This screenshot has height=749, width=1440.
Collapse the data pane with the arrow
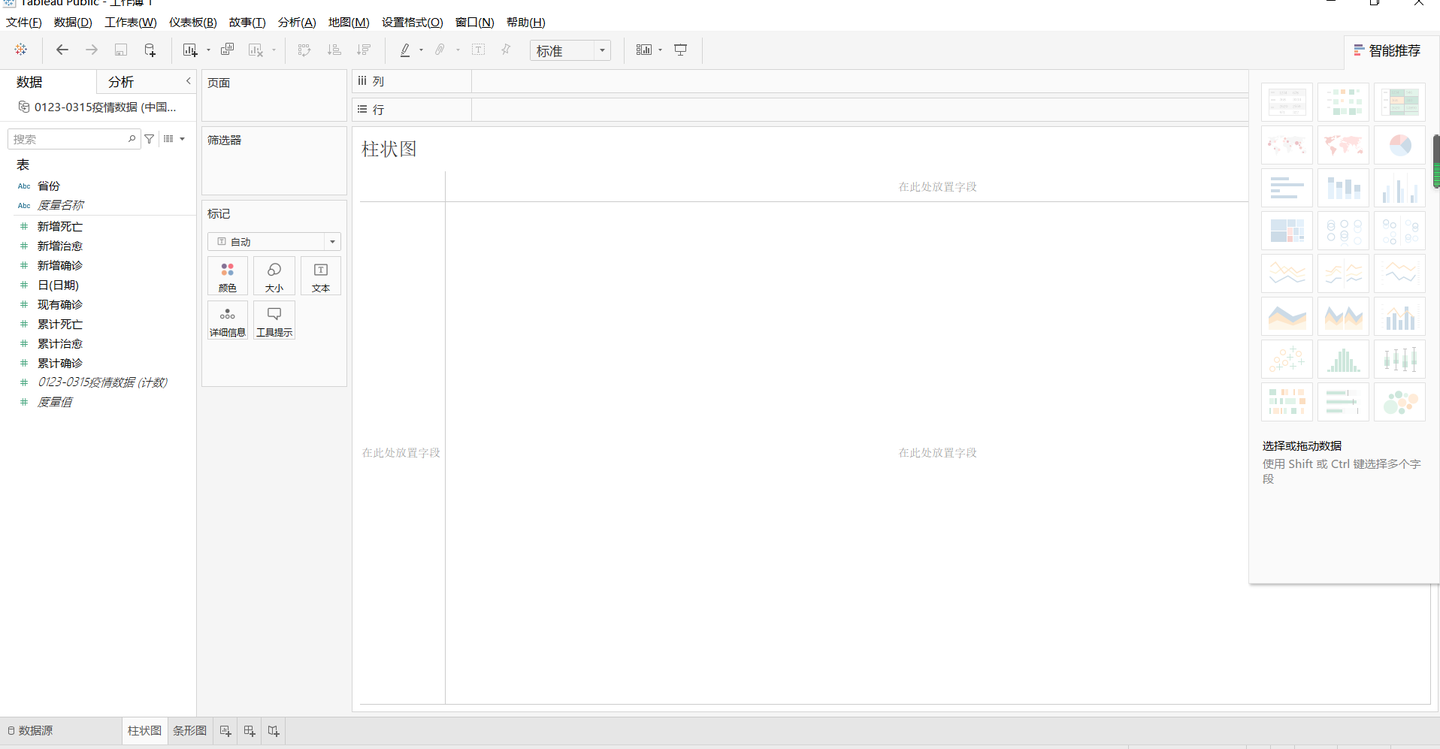tap(188, 81)
